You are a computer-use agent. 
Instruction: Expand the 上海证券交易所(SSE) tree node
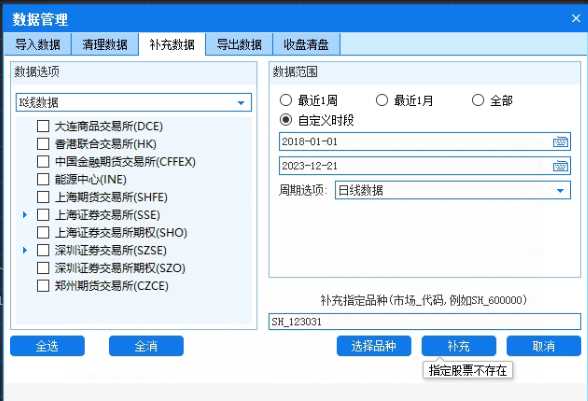pos(25,215)
